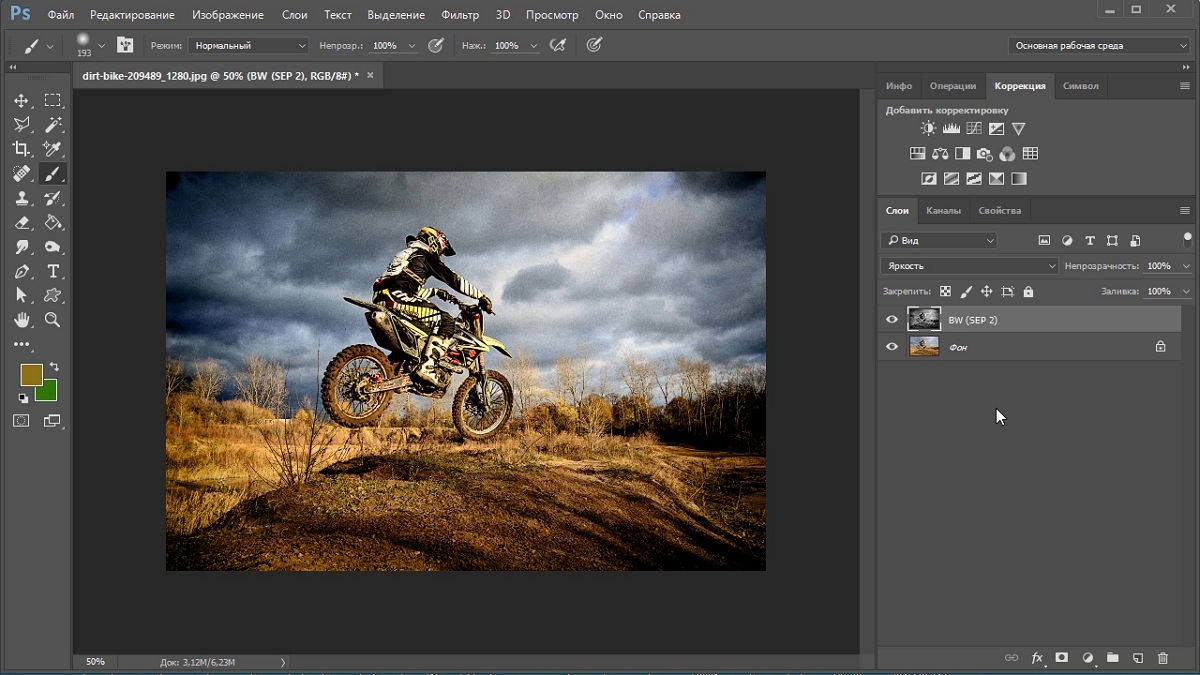This screenshot has width=1200, height=675.
Task: Open the Edit Toolbar three-dots menu
Action: point(21,344)
